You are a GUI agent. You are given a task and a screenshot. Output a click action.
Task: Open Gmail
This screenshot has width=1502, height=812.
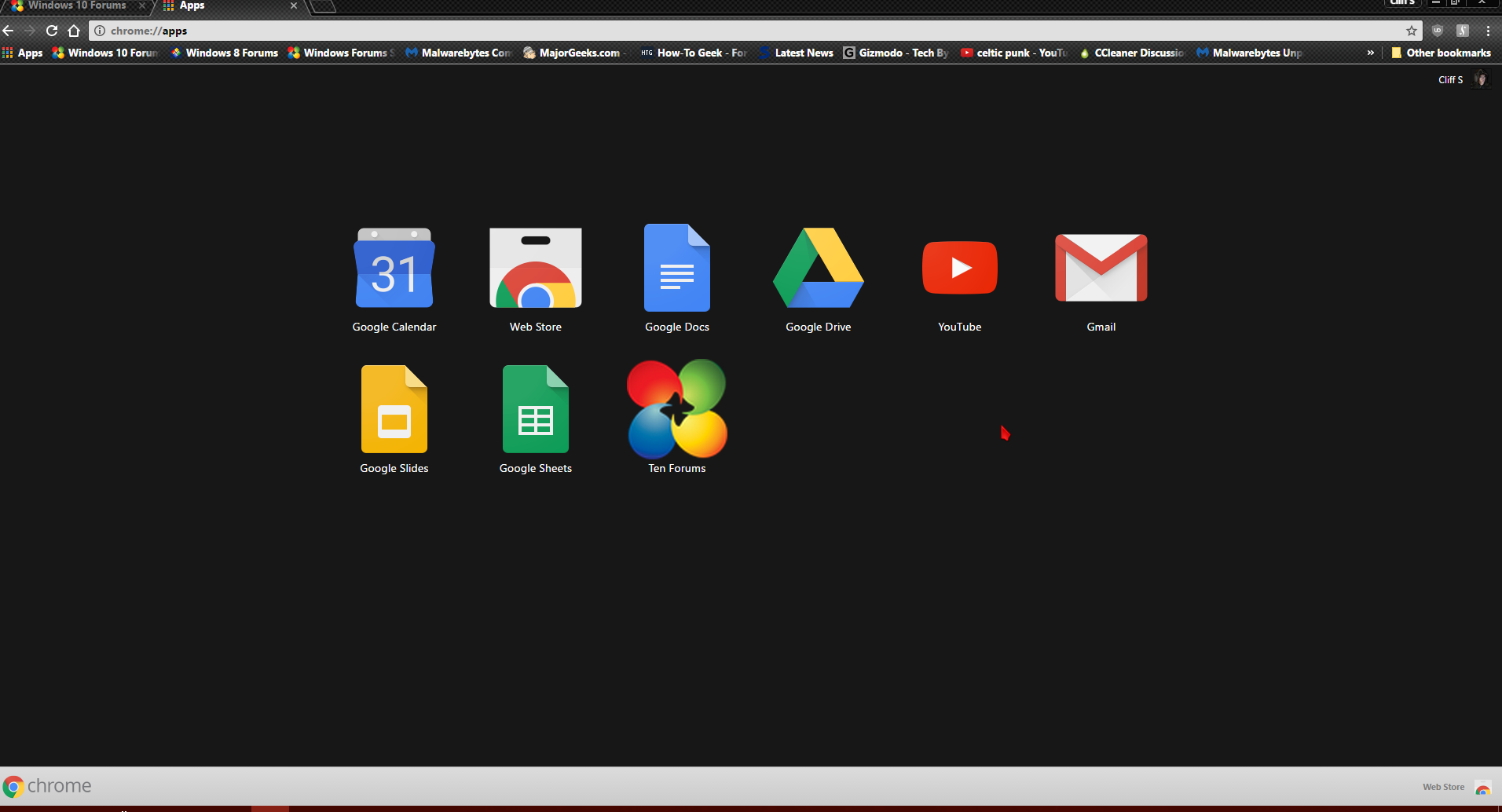click(1101, 267)
